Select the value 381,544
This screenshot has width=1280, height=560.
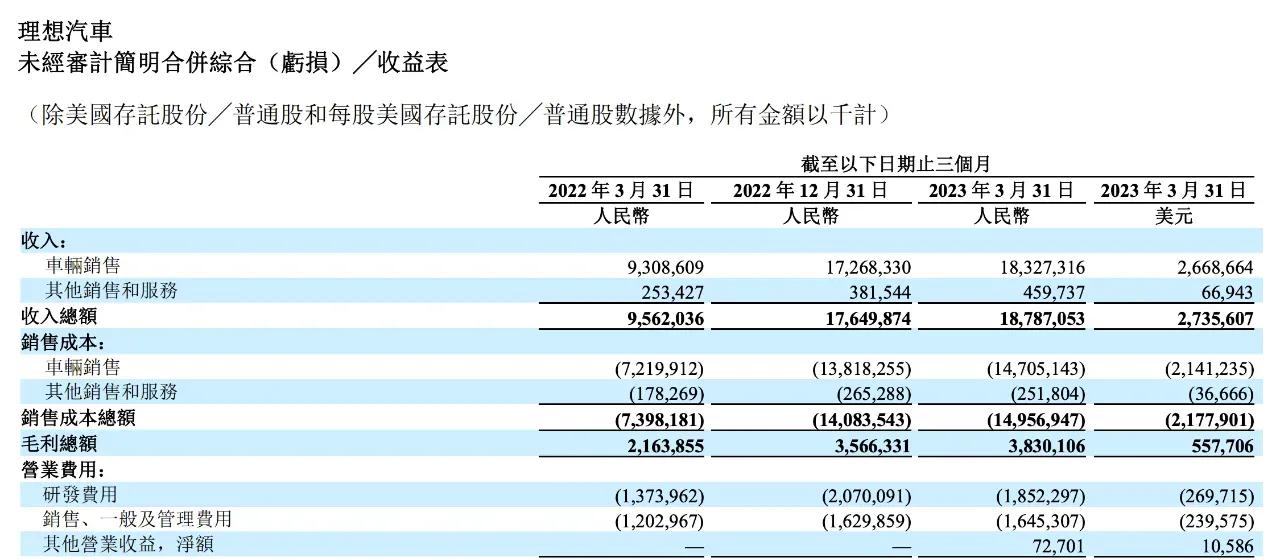coord(879,292)
